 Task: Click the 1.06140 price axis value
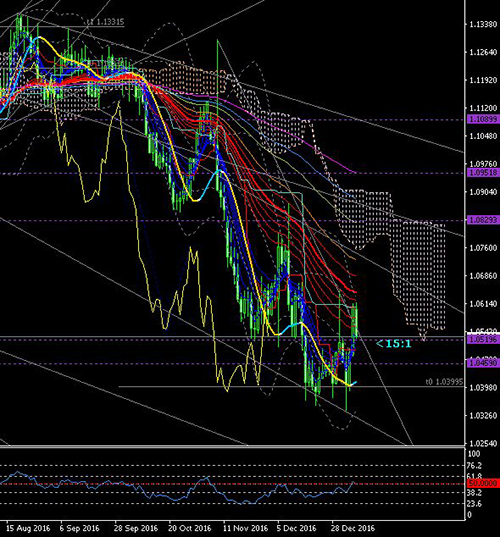[483, 304]
